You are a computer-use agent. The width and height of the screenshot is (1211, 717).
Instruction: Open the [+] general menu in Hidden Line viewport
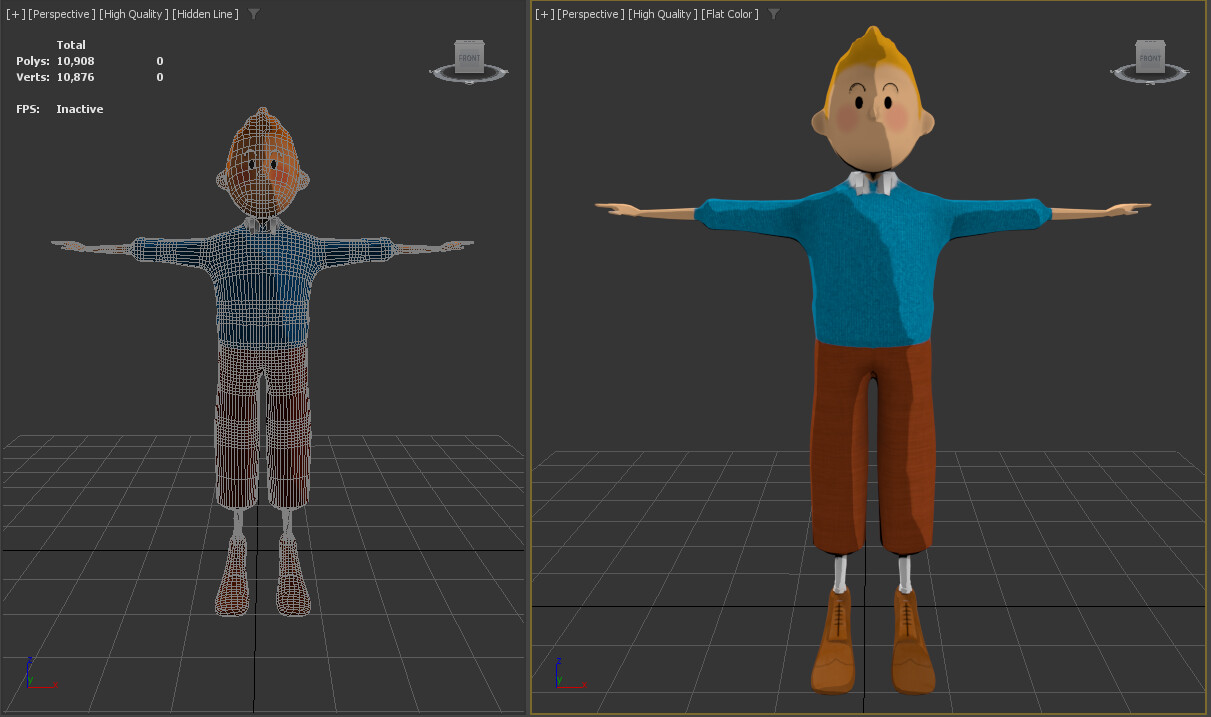point(16,14)
